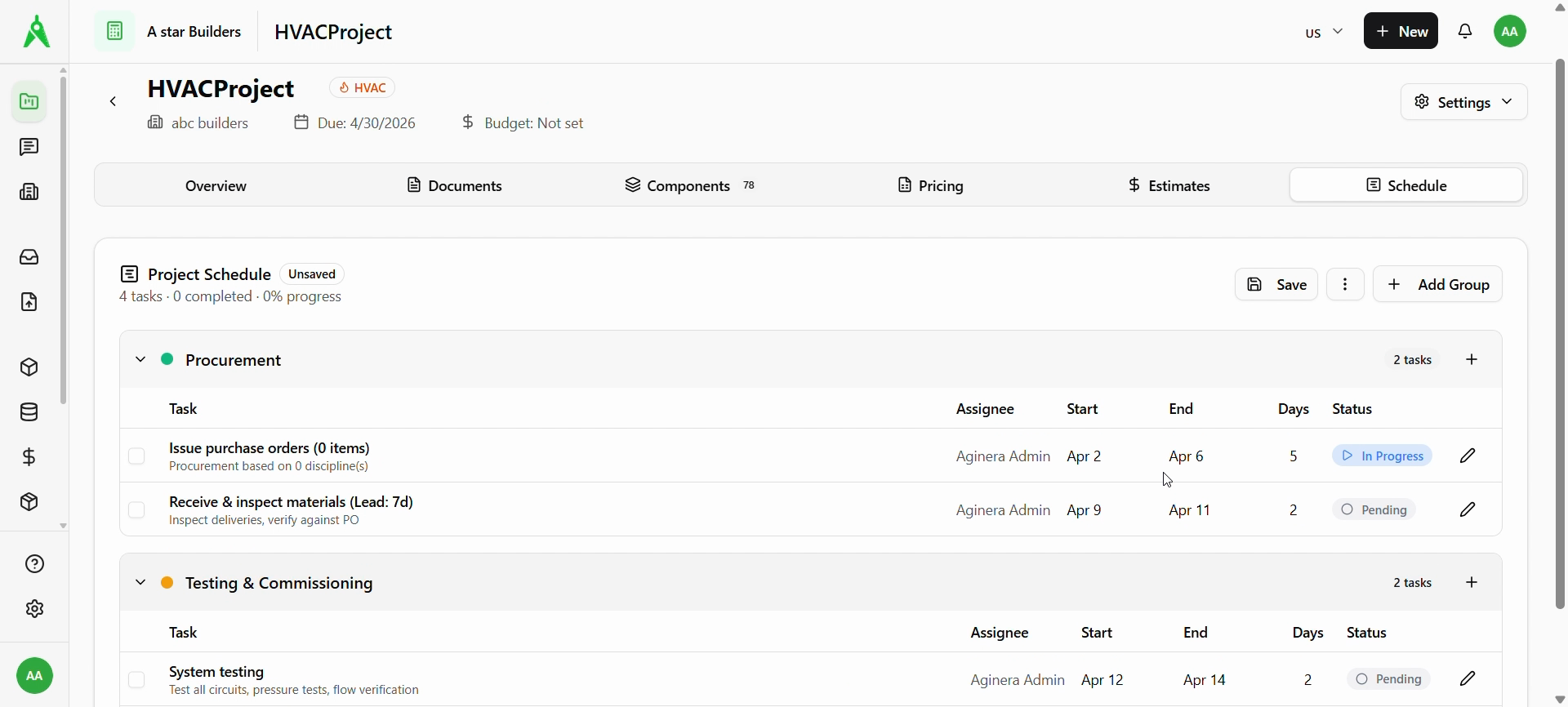Open the help question mark icon
This screenshot has width=1568, height=707.
[34, 564]
